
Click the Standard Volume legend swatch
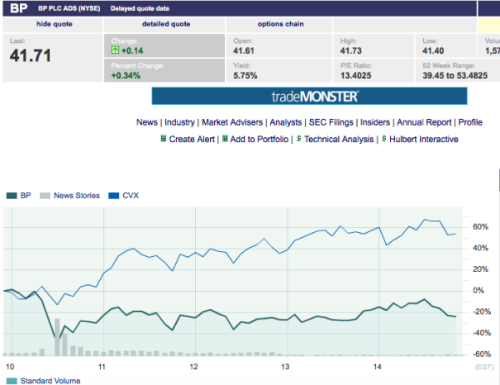pyautogui.click(x=12, y=381)
